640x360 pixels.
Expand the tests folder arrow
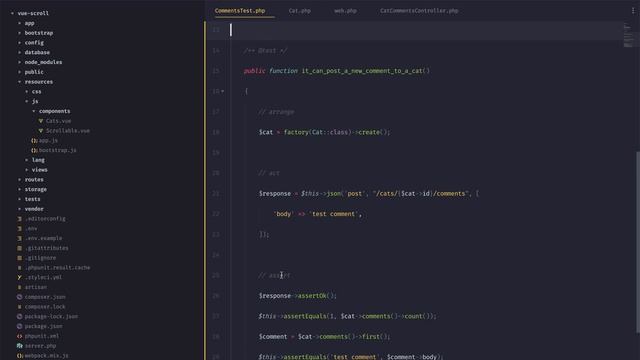tap(20, 199)
